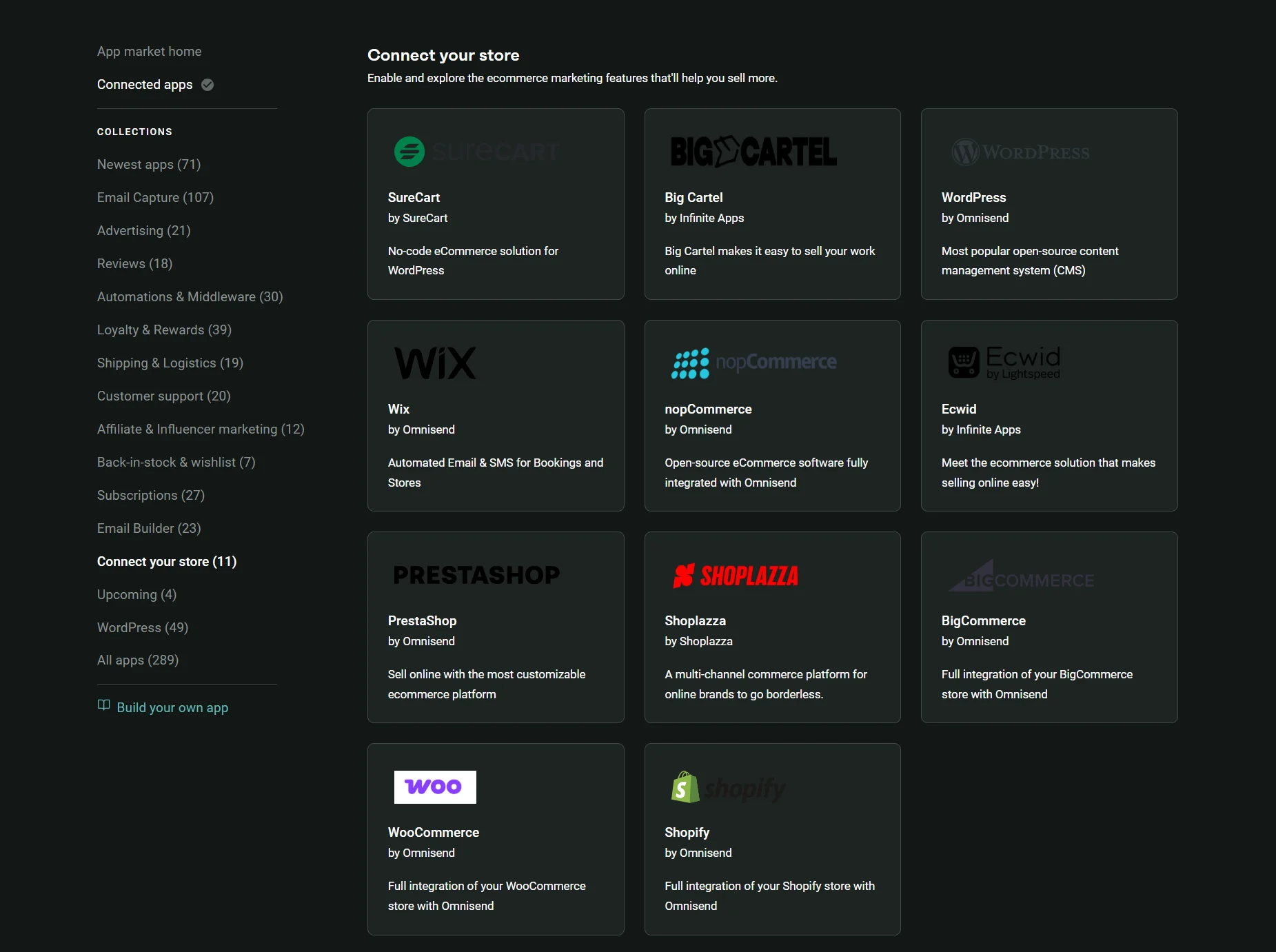Click the SureCart logo icon

409,152
